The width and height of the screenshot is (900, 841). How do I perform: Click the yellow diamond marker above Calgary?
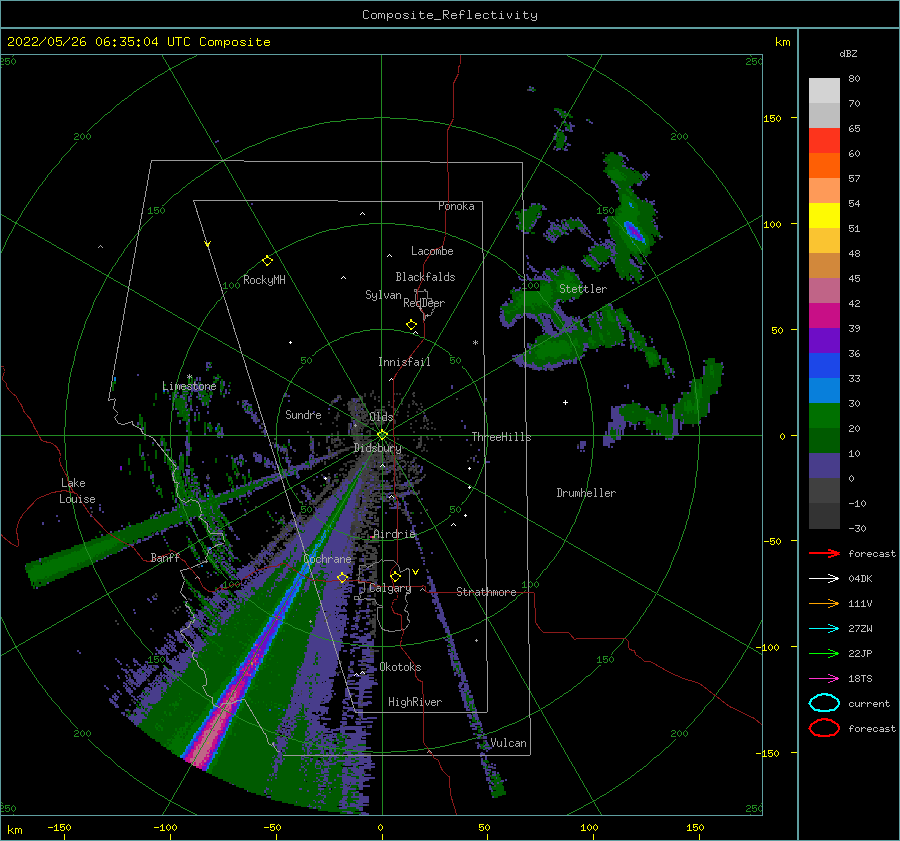click(395, 576)
